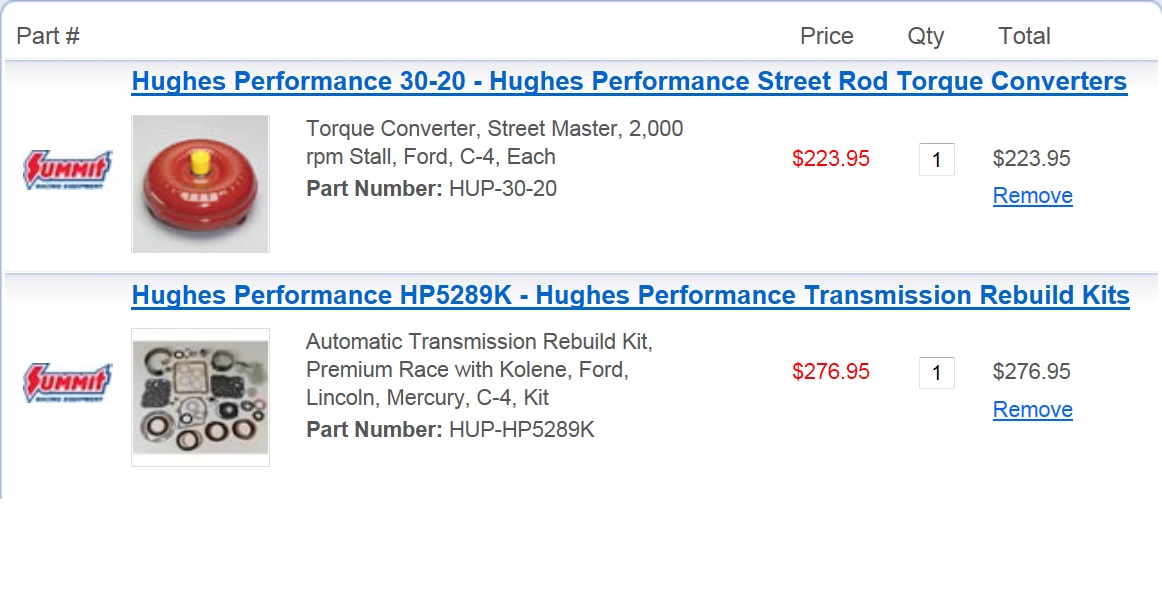Click the red $276.95 price

click(831, 372)
